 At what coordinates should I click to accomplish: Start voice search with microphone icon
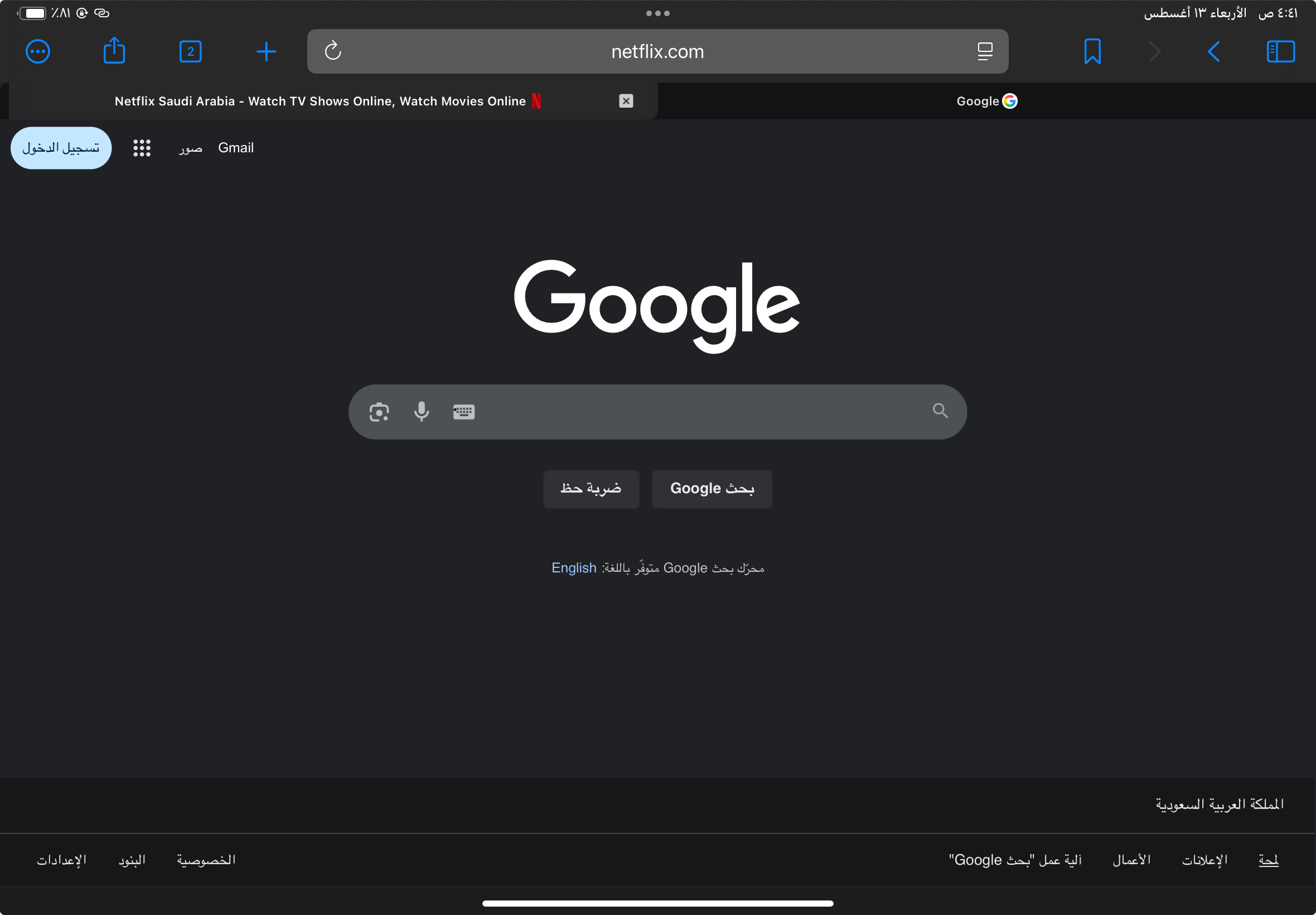pos(421,412)
